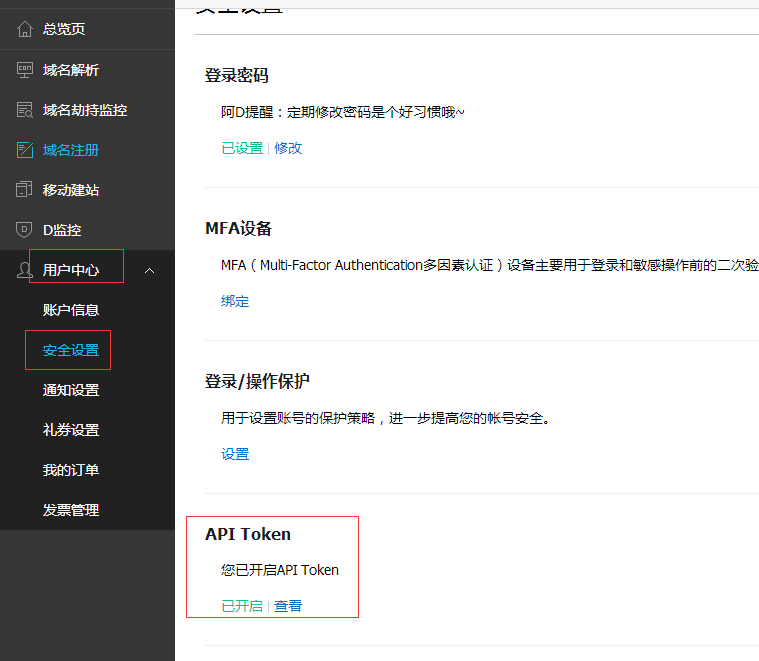759x661 pixels.
Task: Click the DNS icon beside 域名解析
Action: click(25, 70)
